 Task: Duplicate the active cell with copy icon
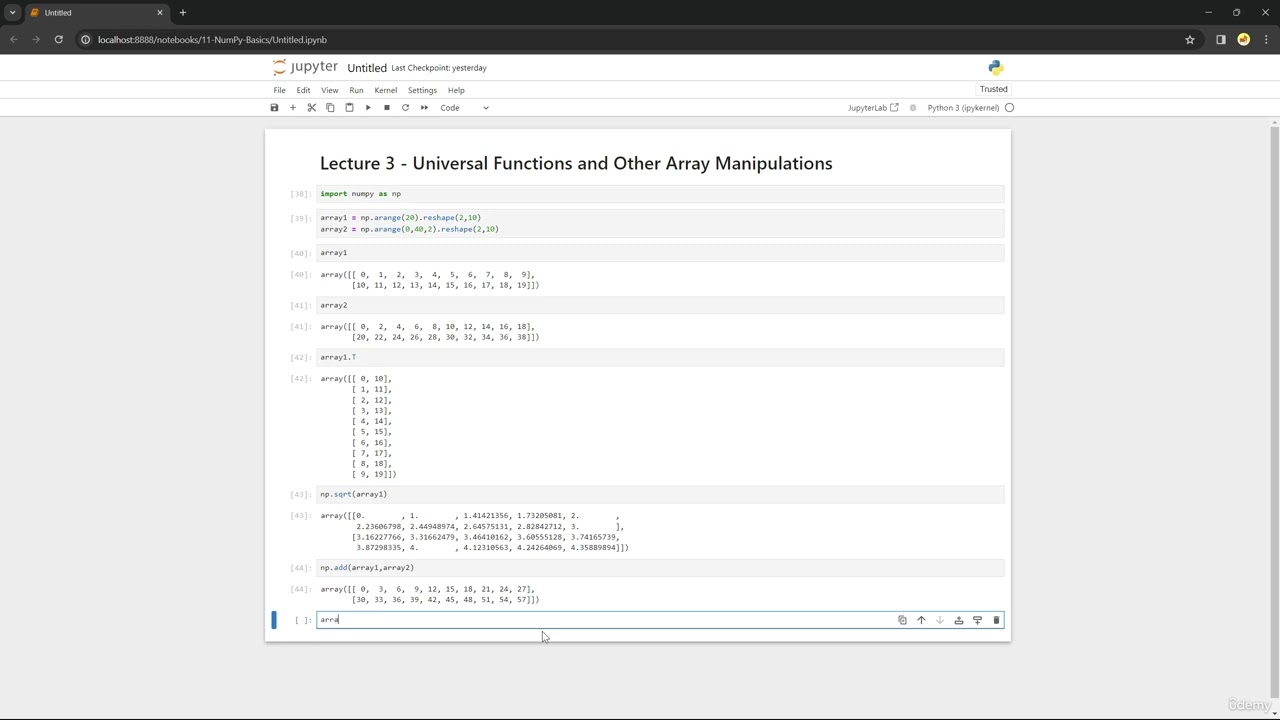[902, 620]
